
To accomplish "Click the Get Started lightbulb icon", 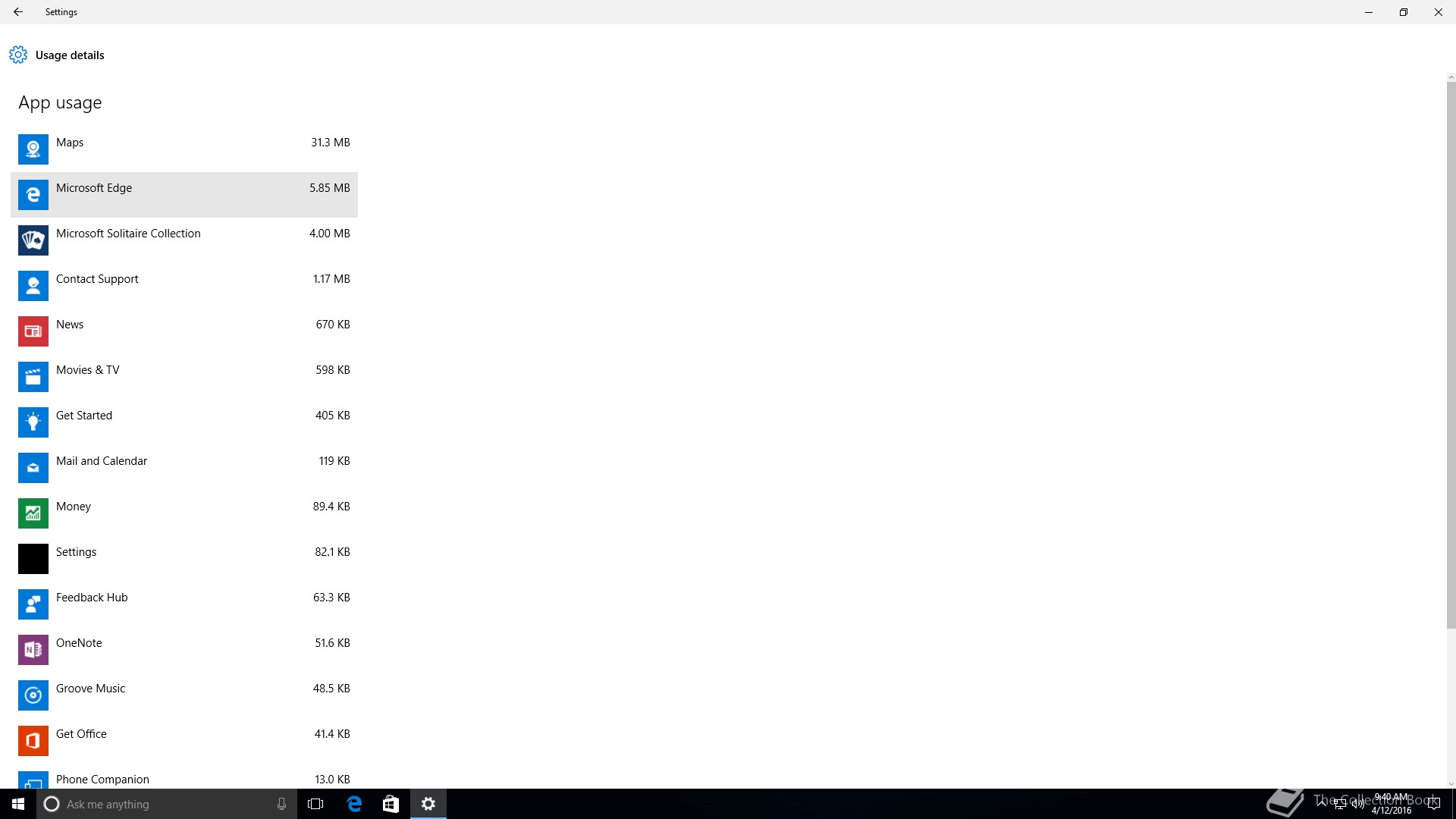I will click(33, 422).
